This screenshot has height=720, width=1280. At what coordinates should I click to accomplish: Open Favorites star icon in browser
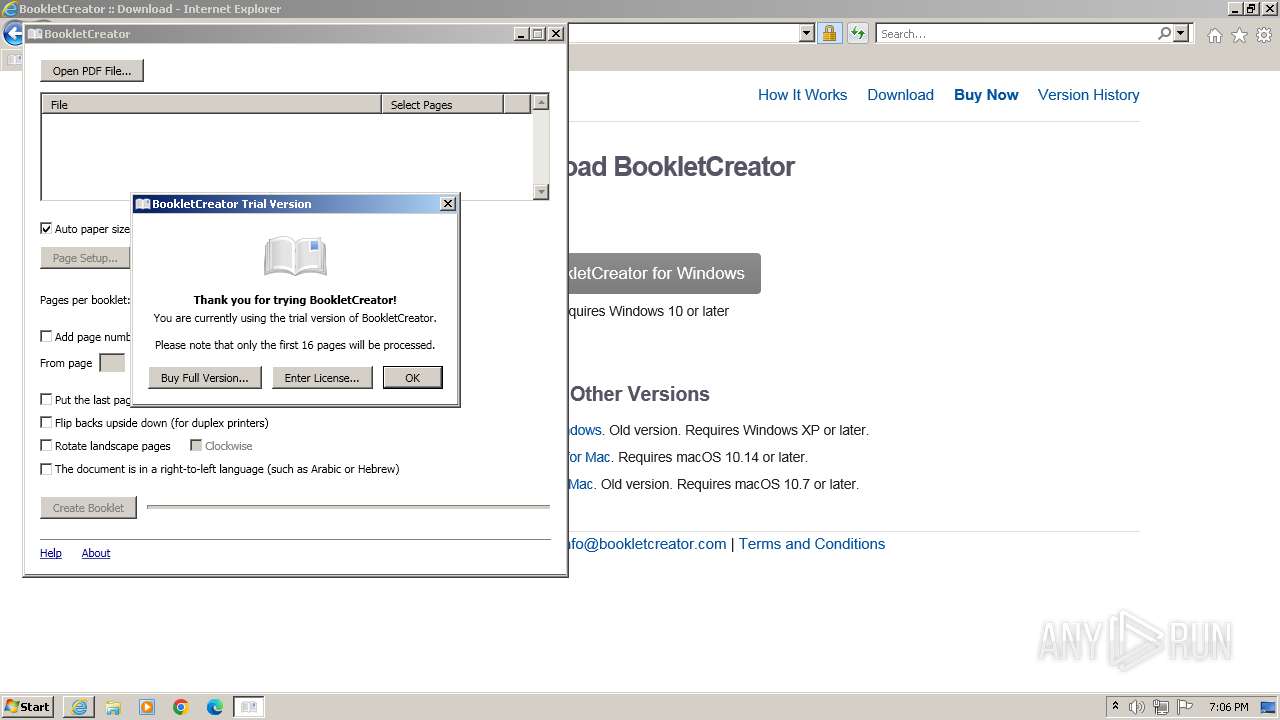click(1239, 35)
